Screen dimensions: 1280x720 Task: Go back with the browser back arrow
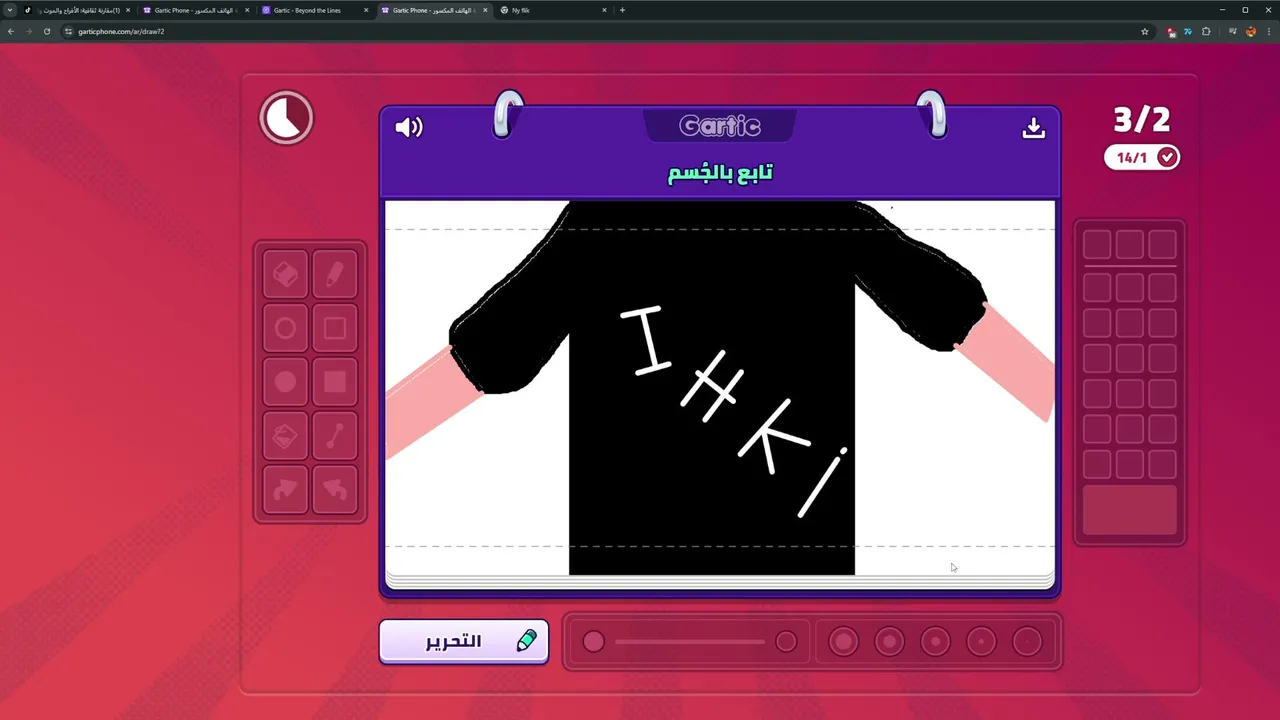[11, 31]
